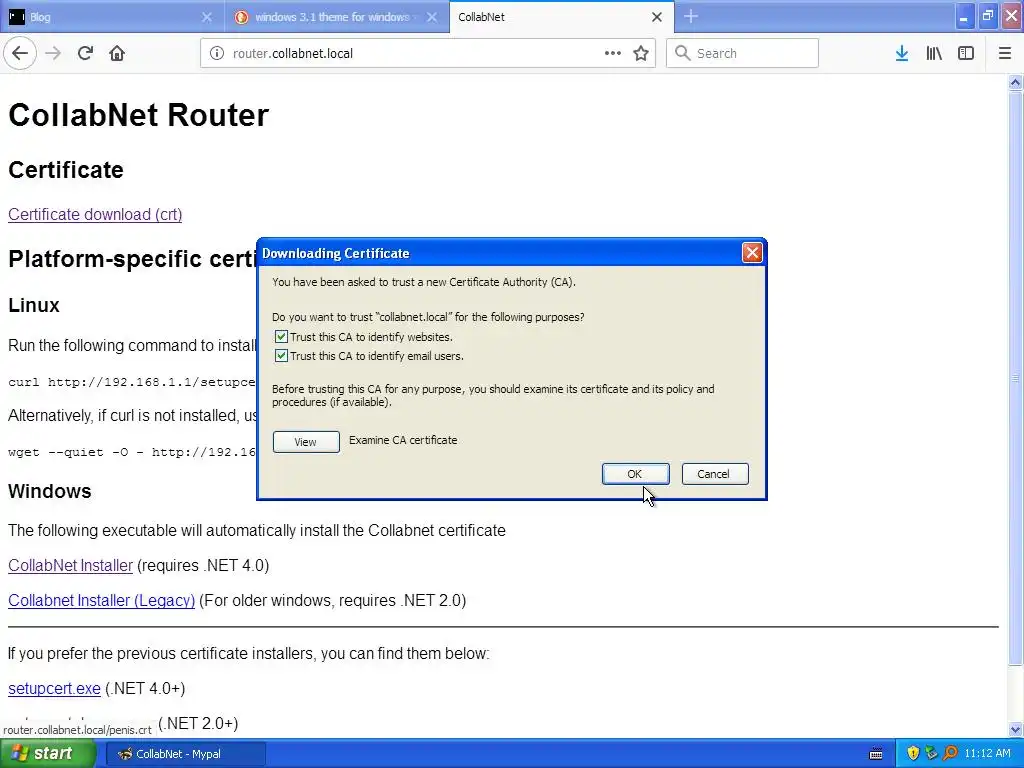Open the page actions three-dot menu
The height and width of the screenshot is (768, 1024).
[613, 53]
